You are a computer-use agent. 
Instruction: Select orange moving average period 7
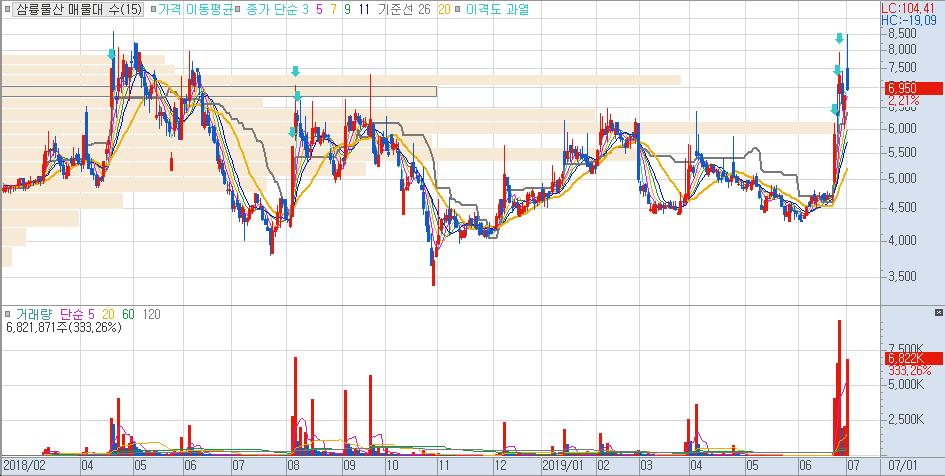coord(333,10)
